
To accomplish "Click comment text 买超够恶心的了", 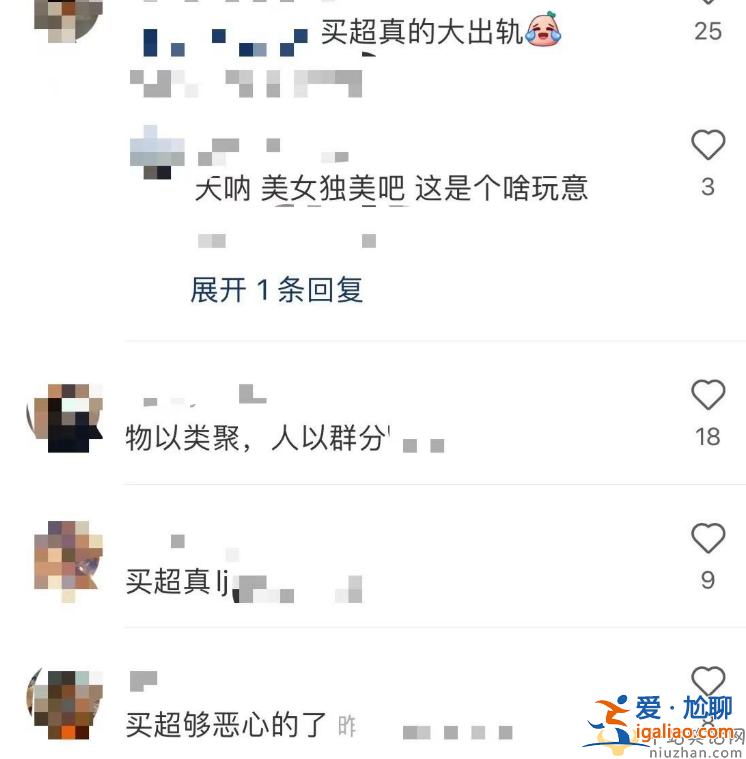I will pos(226,724).
